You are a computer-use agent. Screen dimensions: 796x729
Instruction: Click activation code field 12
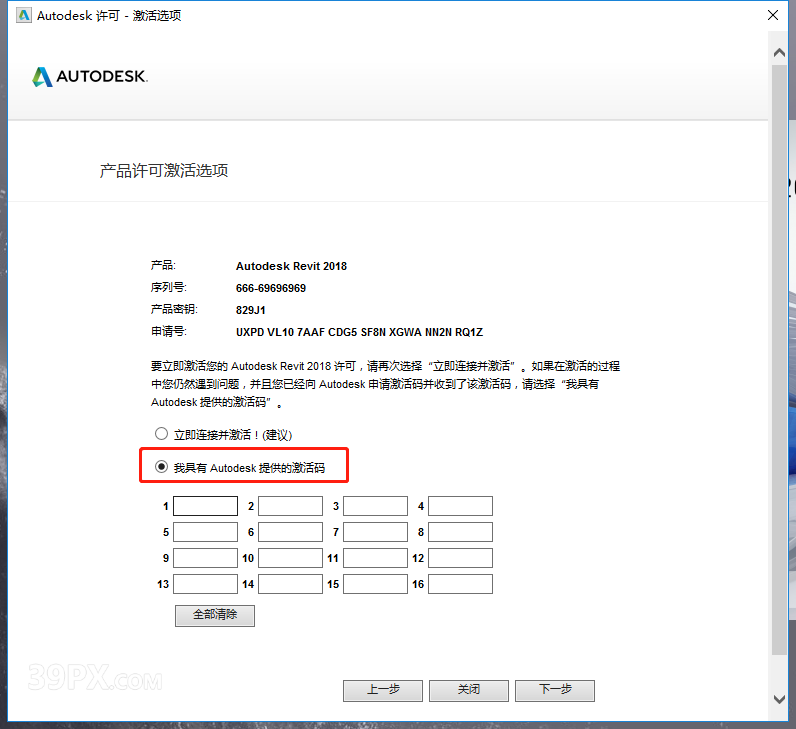(460, 558)
